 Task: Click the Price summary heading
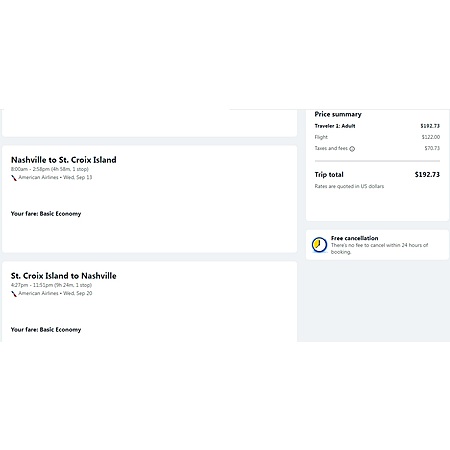pos(338,114)
